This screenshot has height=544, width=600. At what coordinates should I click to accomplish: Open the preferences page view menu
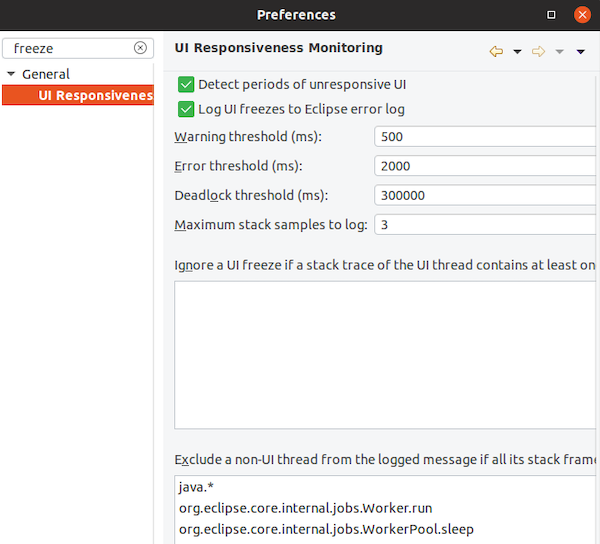[581, 52]
